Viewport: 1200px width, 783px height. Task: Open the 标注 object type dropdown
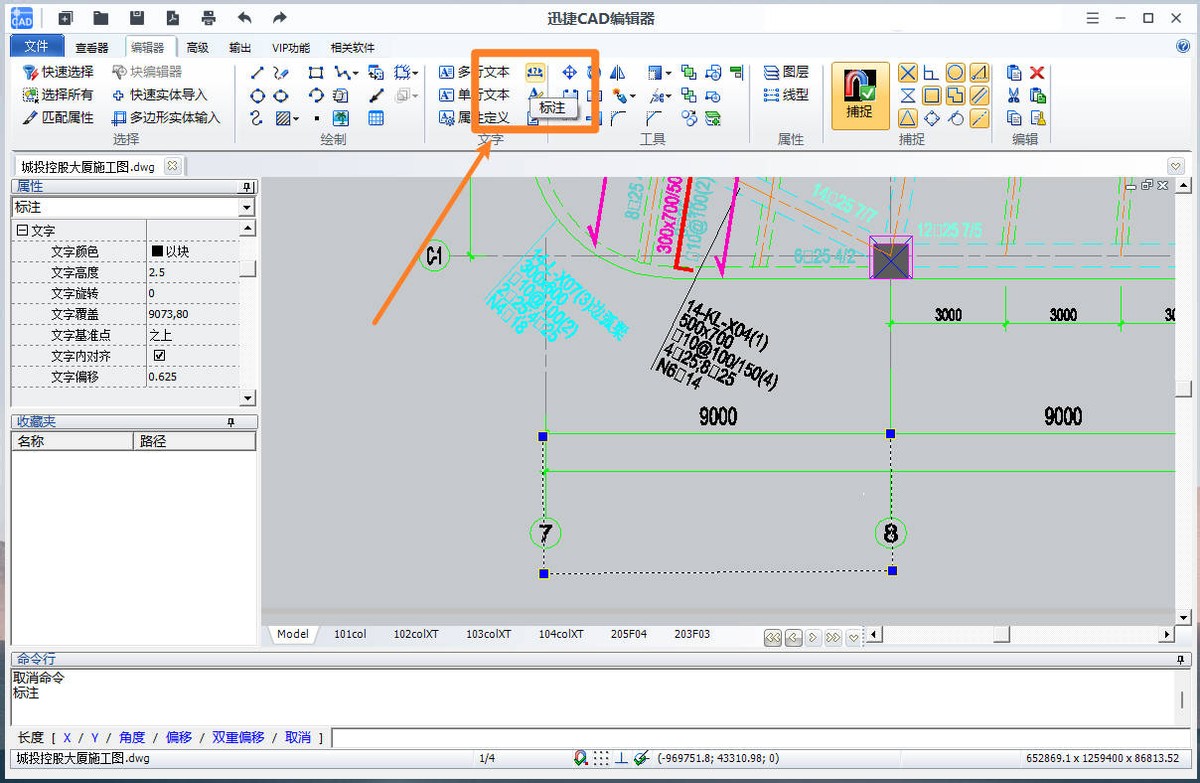[x=247, y=207]
